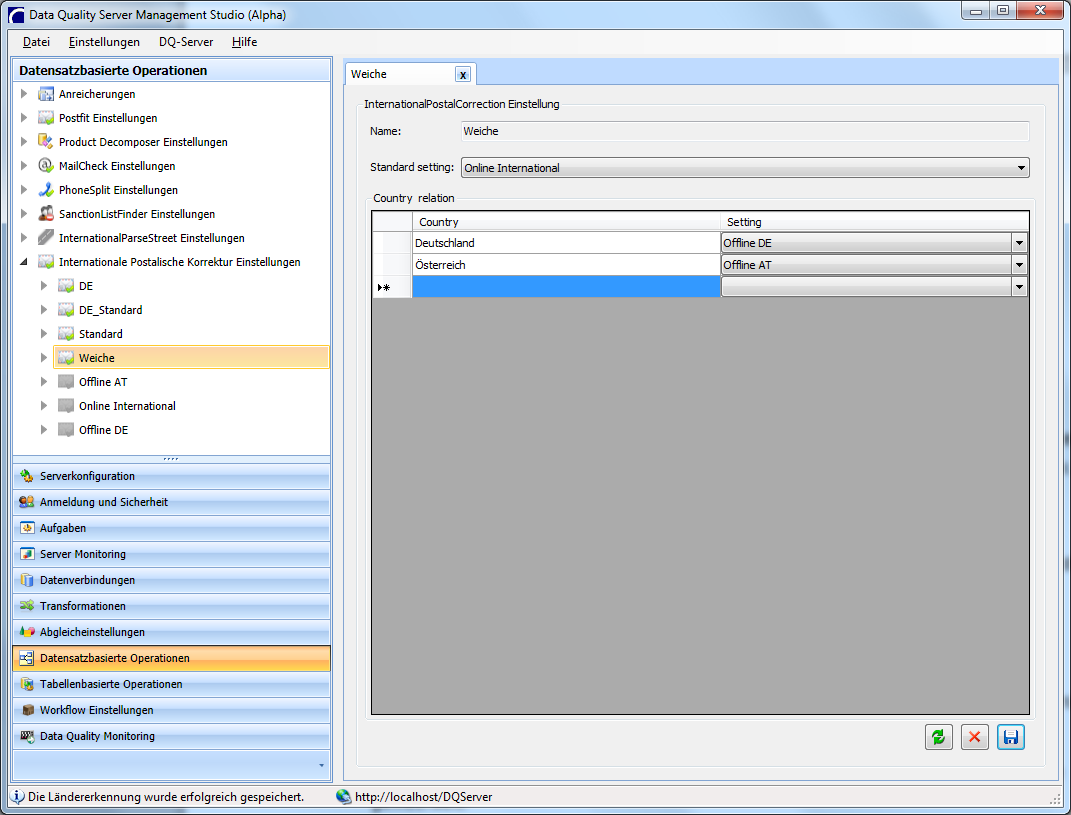Collapse Internationale Postalische Korrektur Einstellungen node

[x=24, y=262]
